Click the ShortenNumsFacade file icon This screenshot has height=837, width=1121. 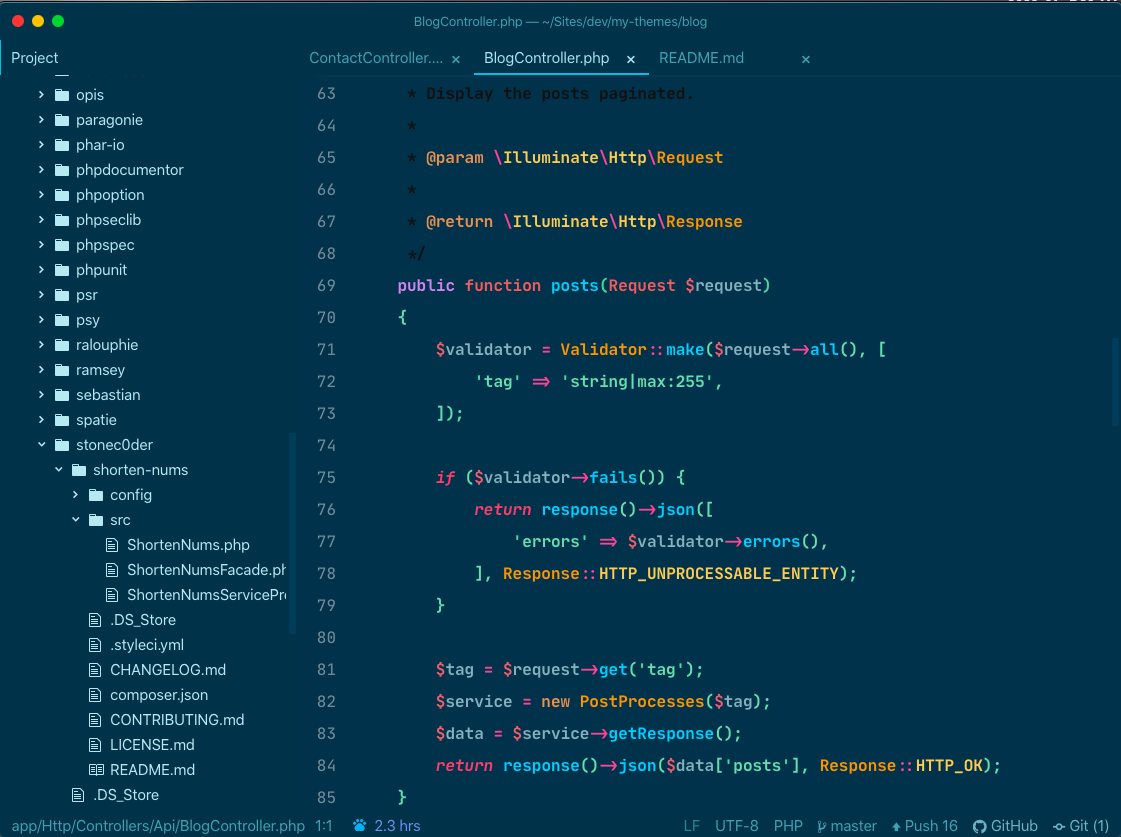click(x=112, y=570)
